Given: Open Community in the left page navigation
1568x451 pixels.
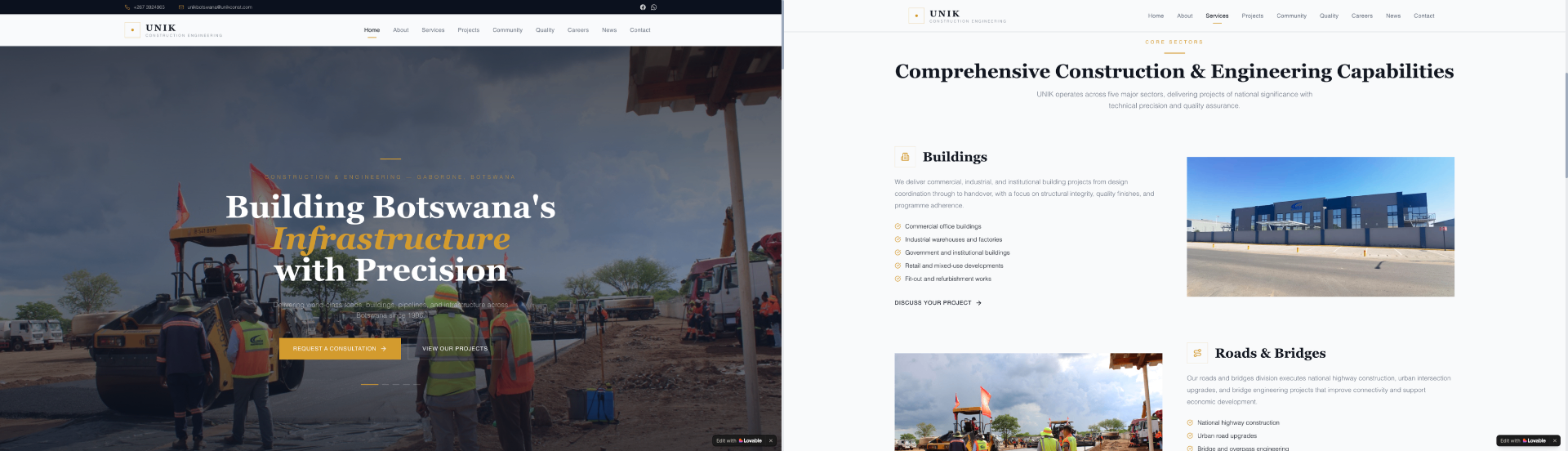Looking at the screenshot, I should click(507, 30).
